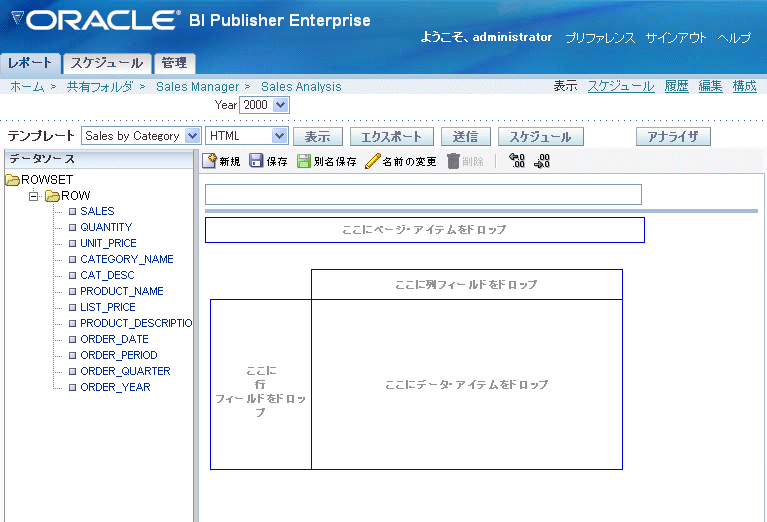The height and width of the screenshot is (522, 767).
Task: Open the 履歴 link
Action: coord(676,86)
